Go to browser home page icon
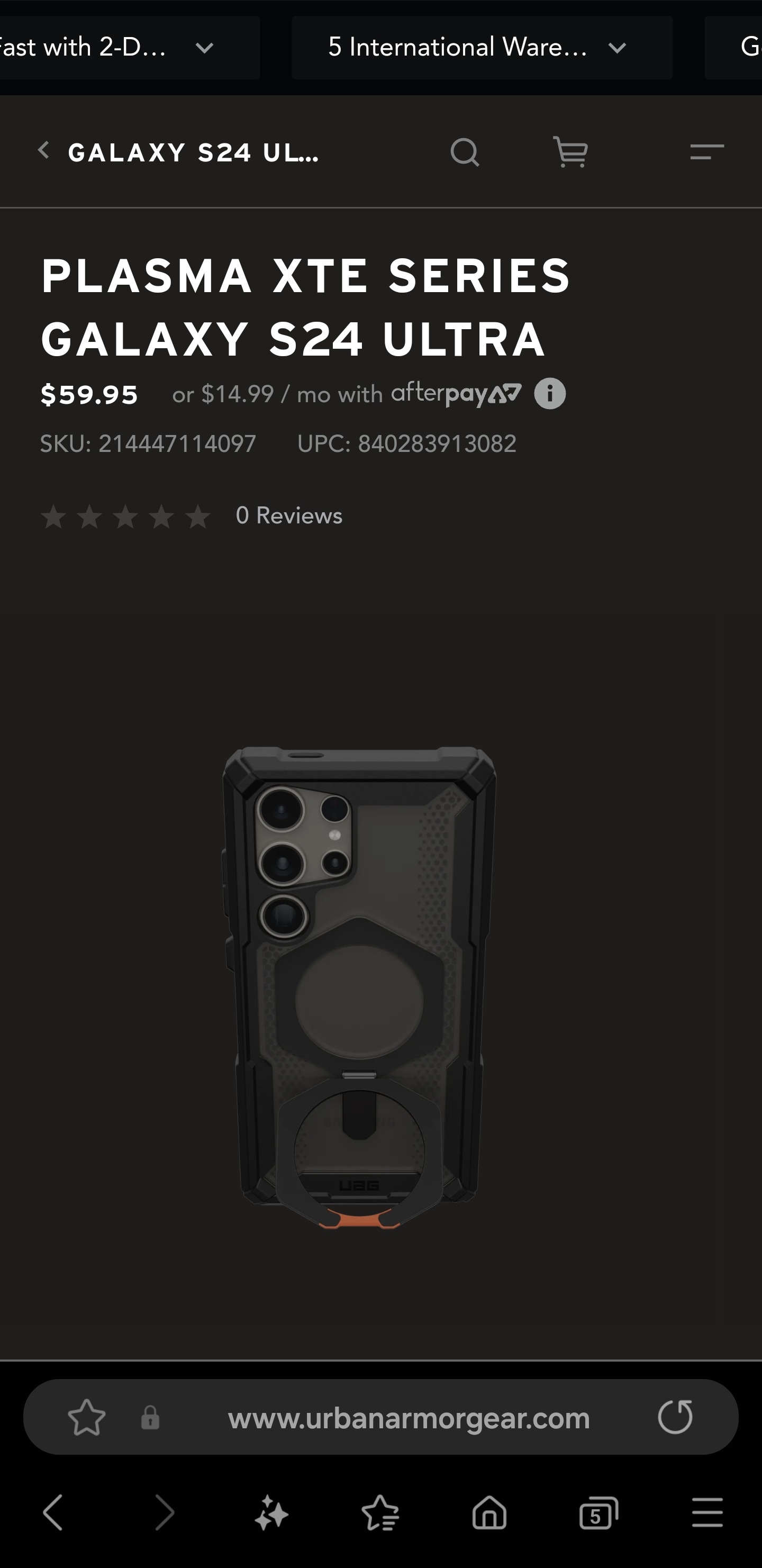 pyautogui.click(x=489, y=1512)
